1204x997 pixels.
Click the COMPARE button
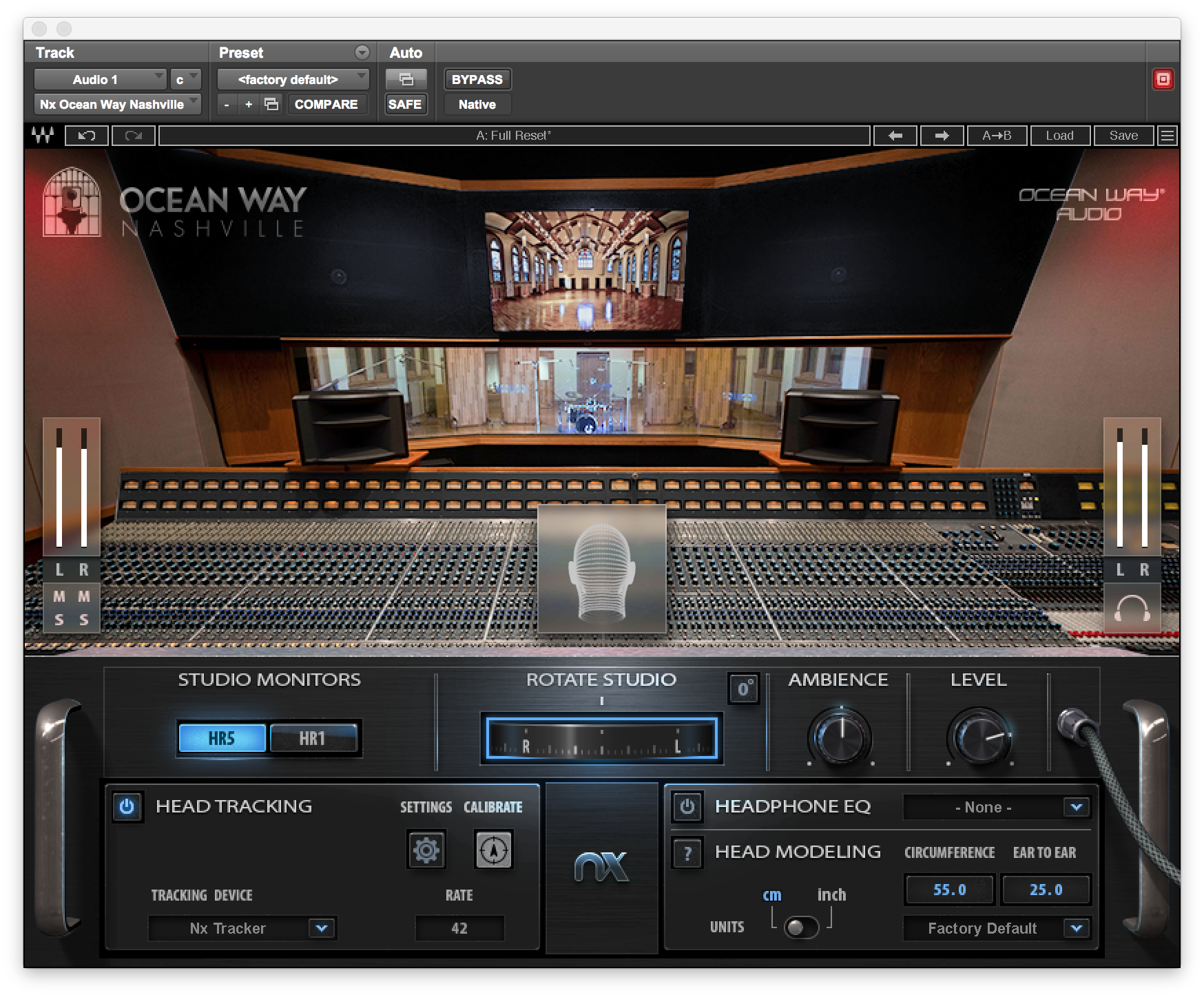click(327, 104)
